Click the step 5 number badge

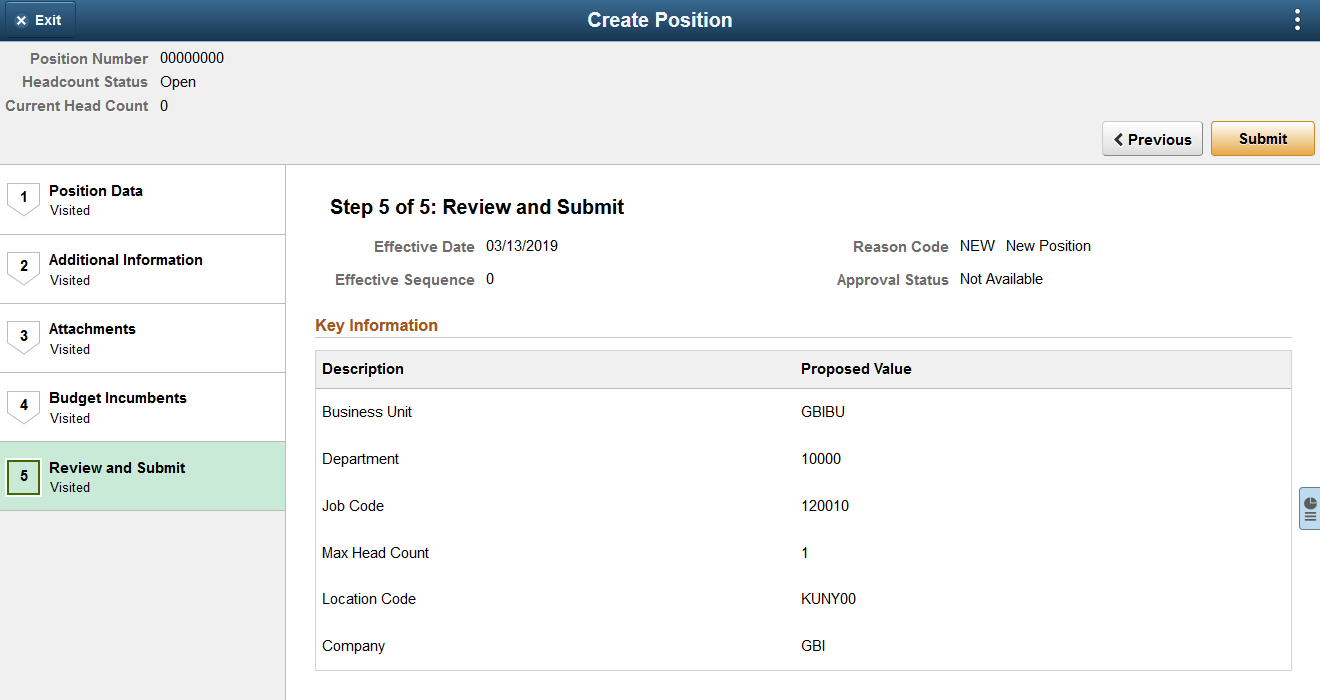[24, 476]
